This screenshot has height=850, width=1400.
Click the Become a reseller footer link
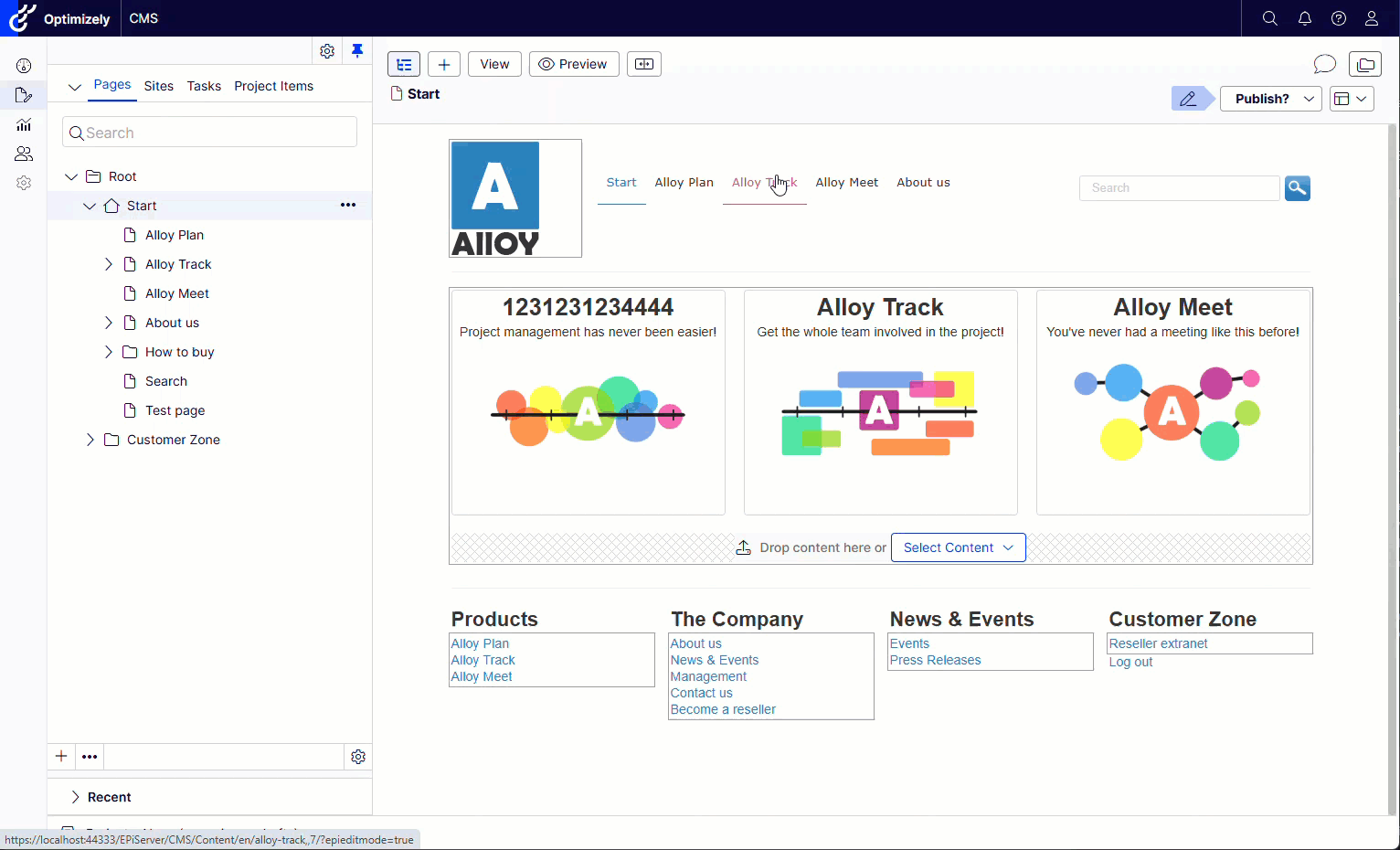(723, 709)
